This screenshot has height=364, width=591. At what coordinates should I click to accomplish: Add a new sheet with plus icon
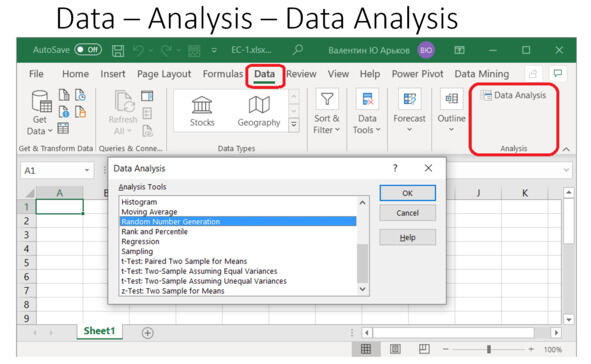[148, 333]
